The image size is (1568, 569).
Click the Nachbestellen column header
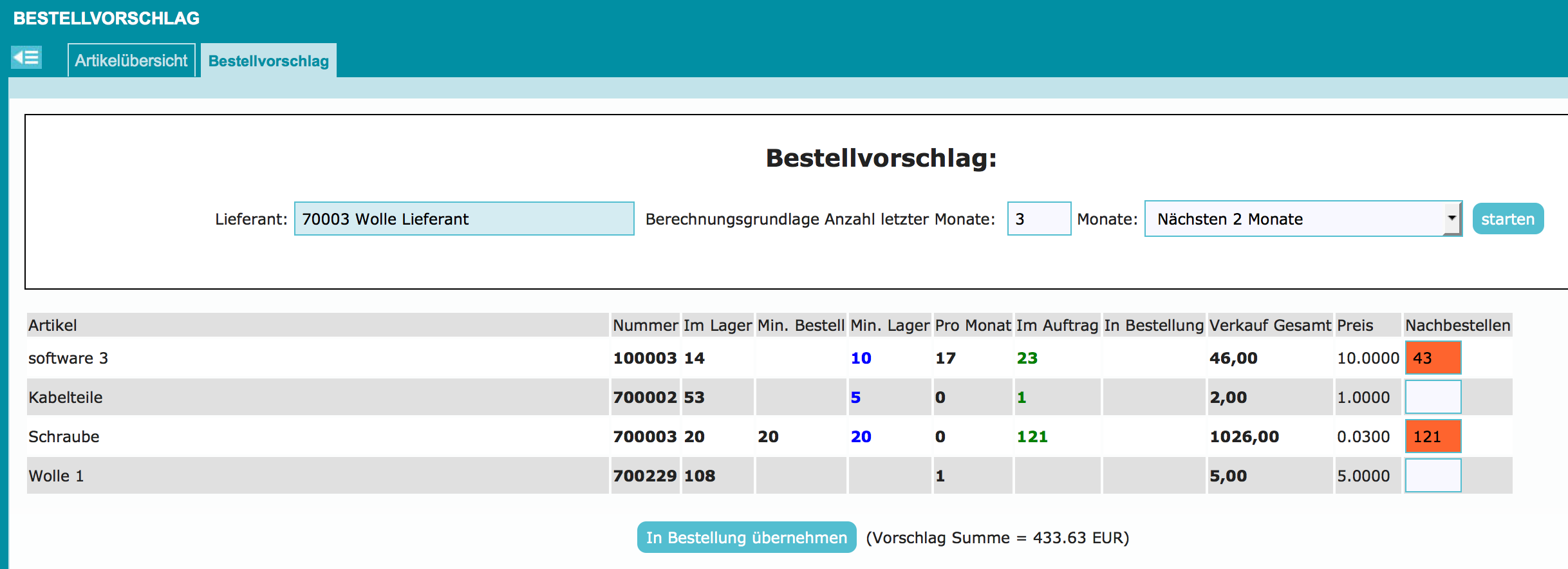pyautogui.click(x=1457, y=326)
